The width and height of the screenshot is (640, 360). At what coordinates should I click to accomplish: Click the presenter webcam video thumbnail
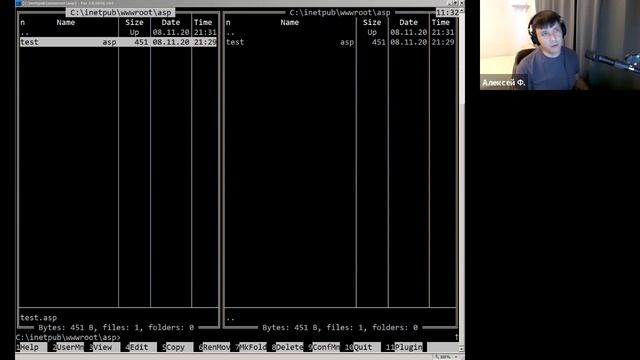click(x=560, y=45)
